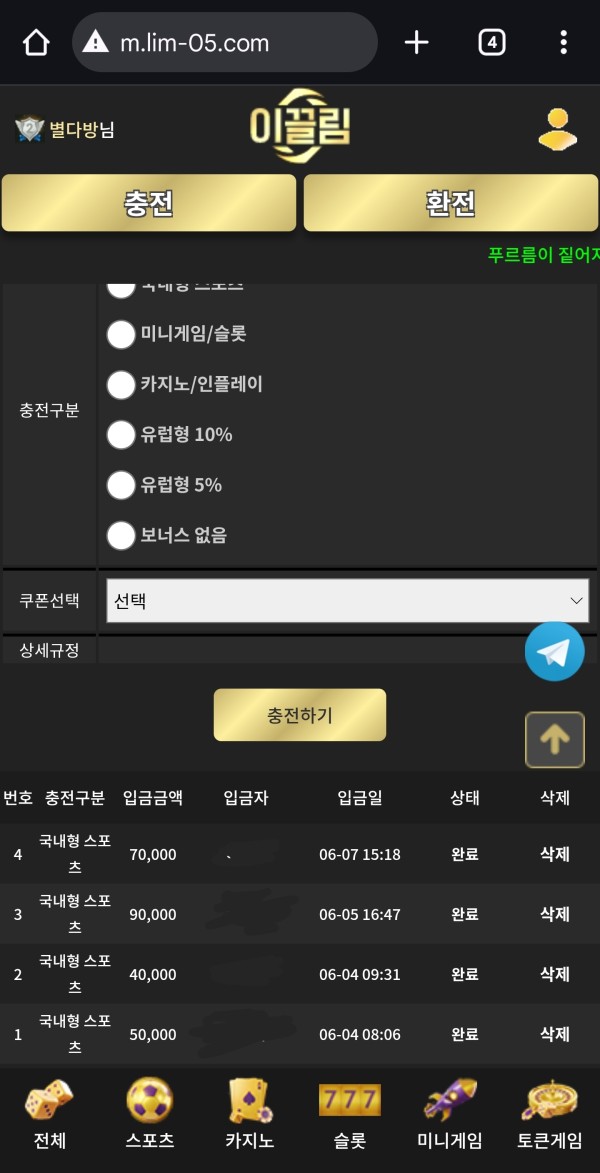600x1173 pixels.
Task: Open the browser tab switcher
Action: [x=491, y=43]
